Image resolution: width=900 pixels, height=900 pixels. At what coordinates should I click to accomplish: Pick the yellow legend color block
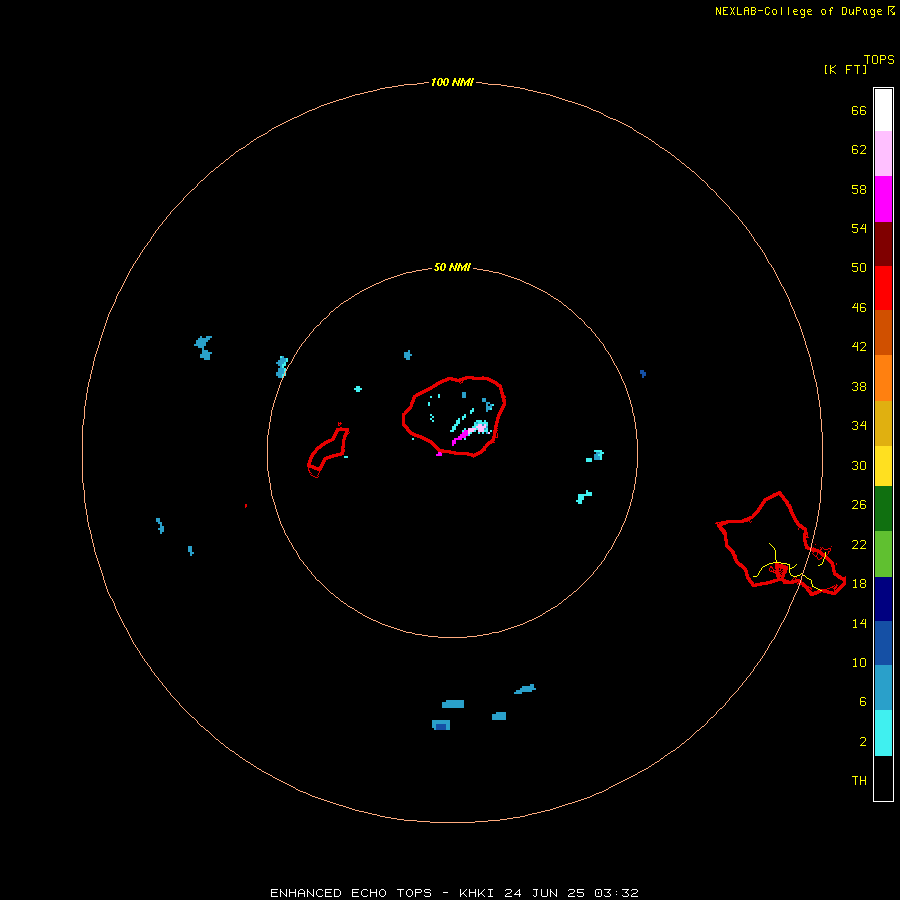(883, 465)
